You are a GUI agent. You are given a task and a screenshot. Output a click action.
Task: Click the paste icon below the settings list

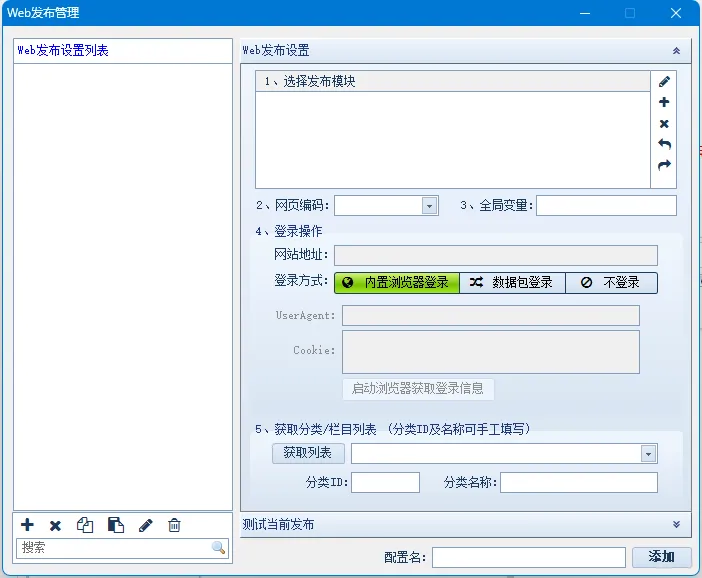(x=115, y=525)
